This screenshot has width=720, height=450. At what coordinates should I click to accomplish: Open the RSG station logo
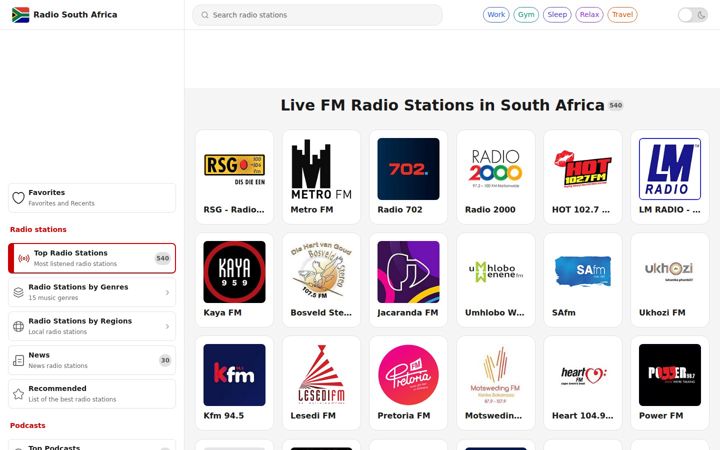[x=234, y=169]
